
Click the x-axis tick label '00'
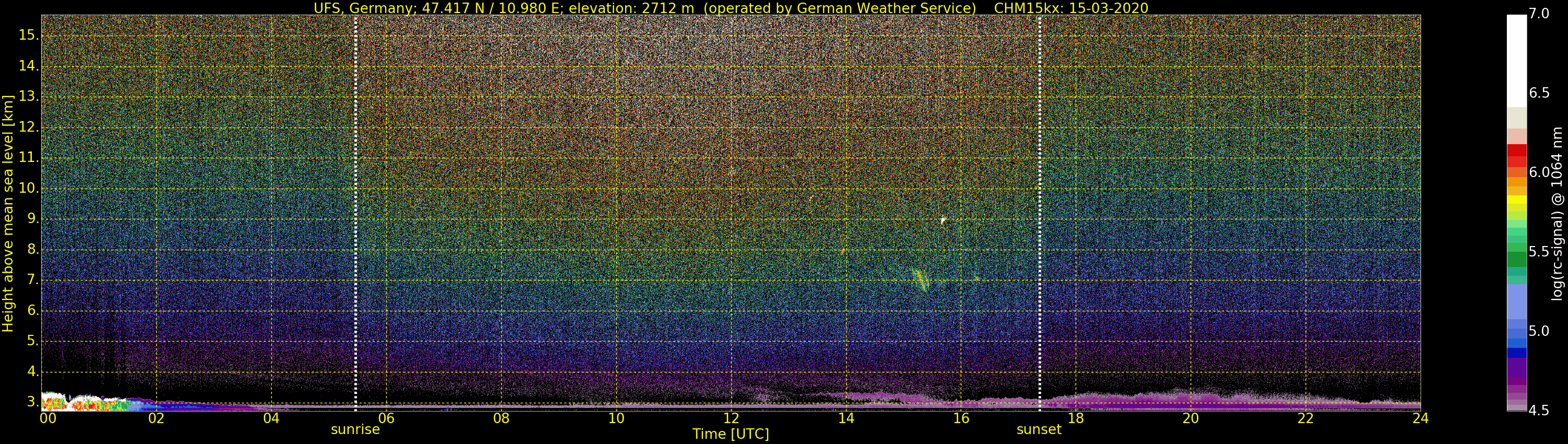(48, 418)
